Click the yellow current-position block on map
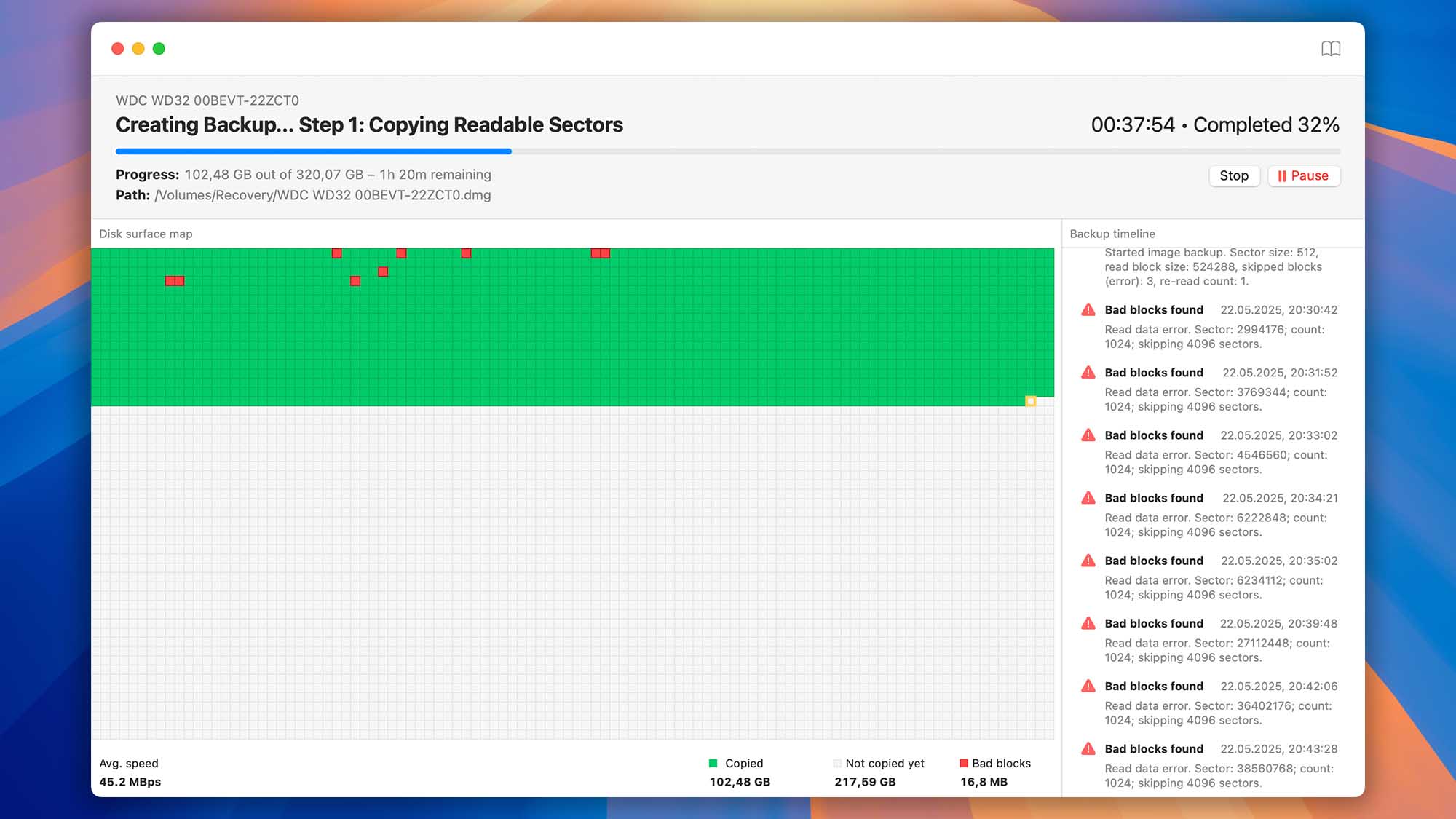1456x819 pixels. [x=1031, y=401]
